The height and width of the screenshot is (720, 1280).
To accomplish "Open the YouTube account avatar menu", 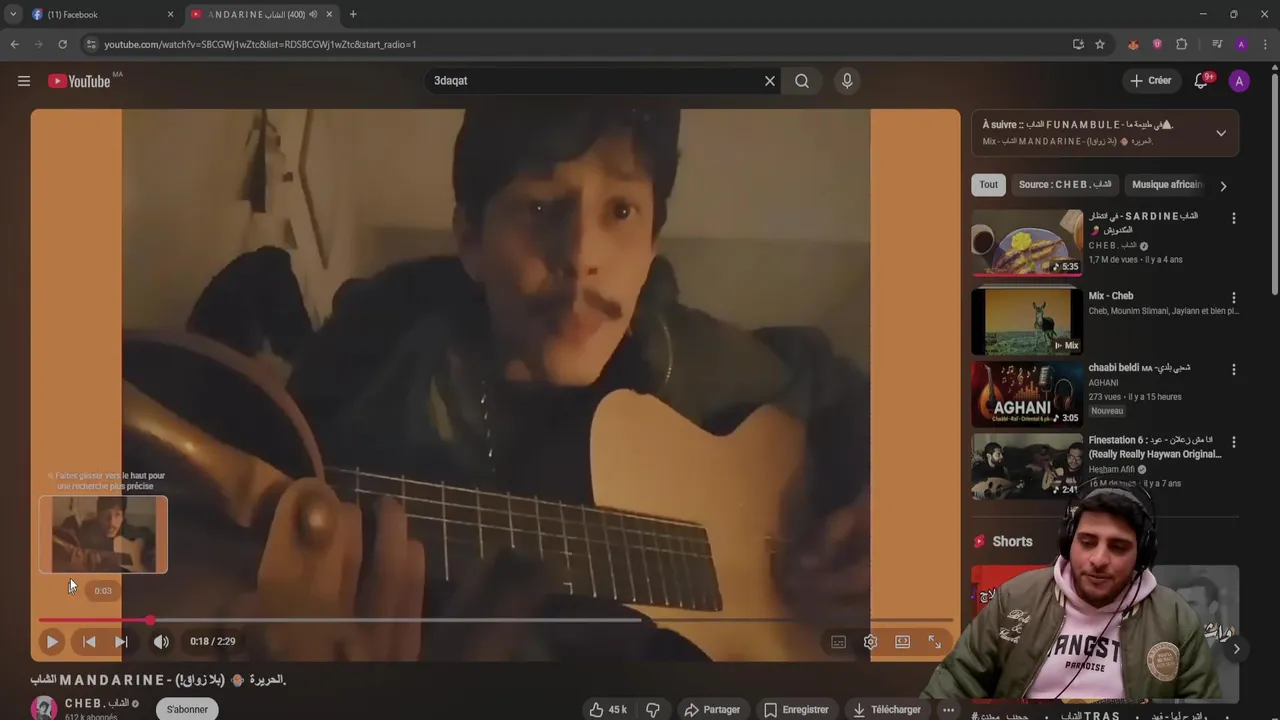I will coord(1239,81).
